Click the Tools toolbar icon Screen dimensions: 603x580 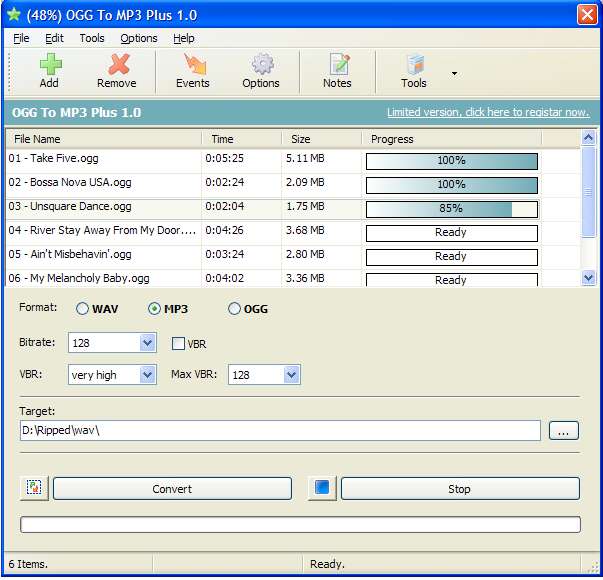pos(415,64)
